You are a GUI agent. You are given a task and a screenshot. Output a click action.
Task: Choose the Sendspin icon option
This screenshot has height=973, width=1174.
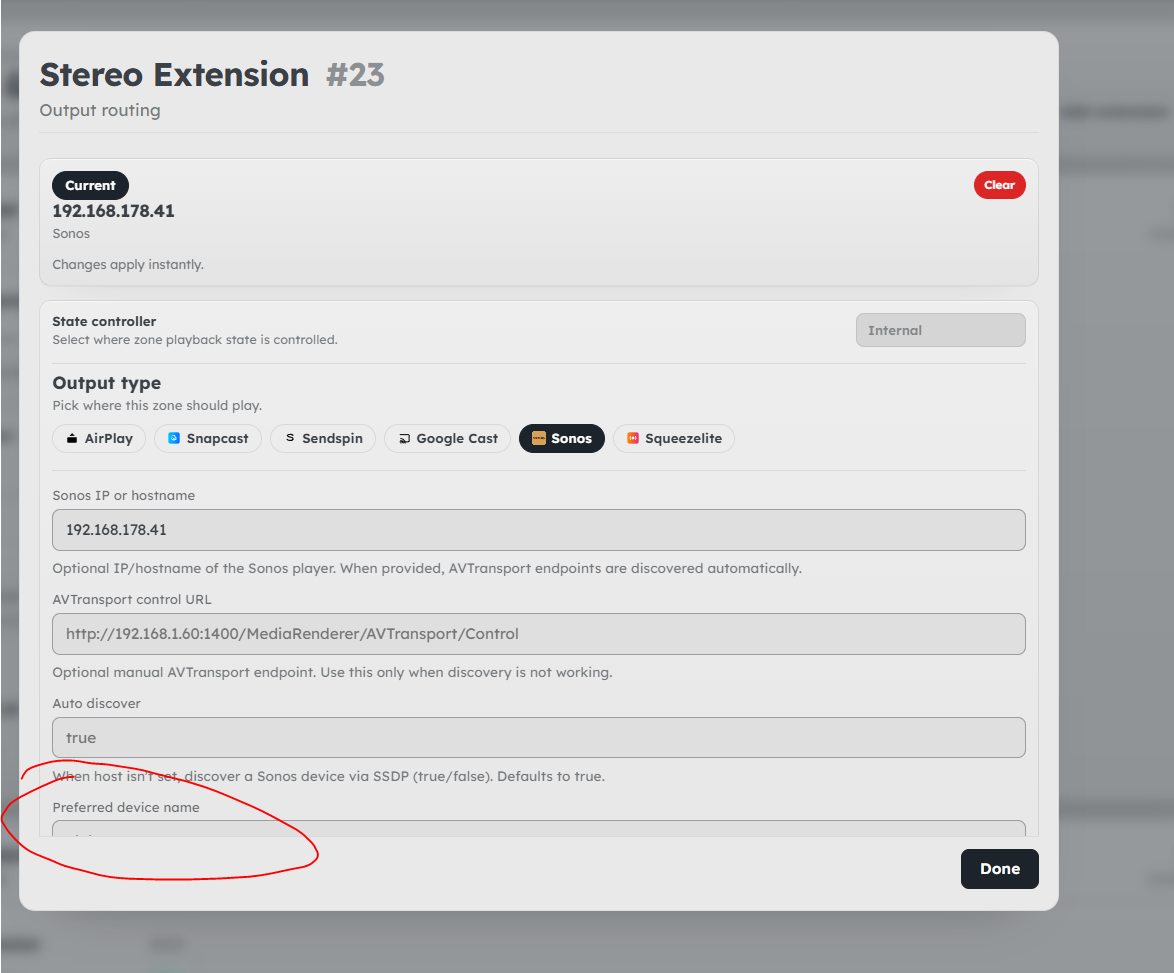tap(290, 438)
